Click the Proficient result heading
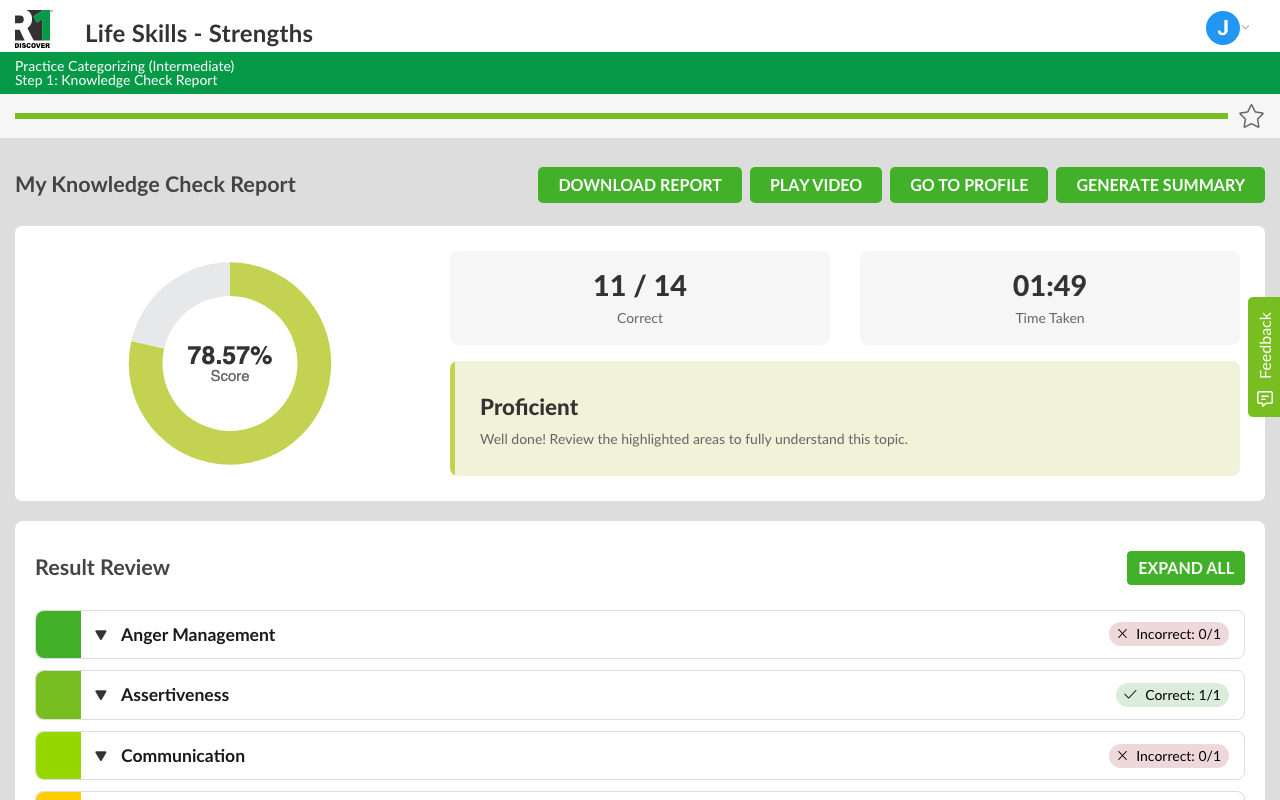Viewport: 1280px width, 800px height. pos(529,407)
